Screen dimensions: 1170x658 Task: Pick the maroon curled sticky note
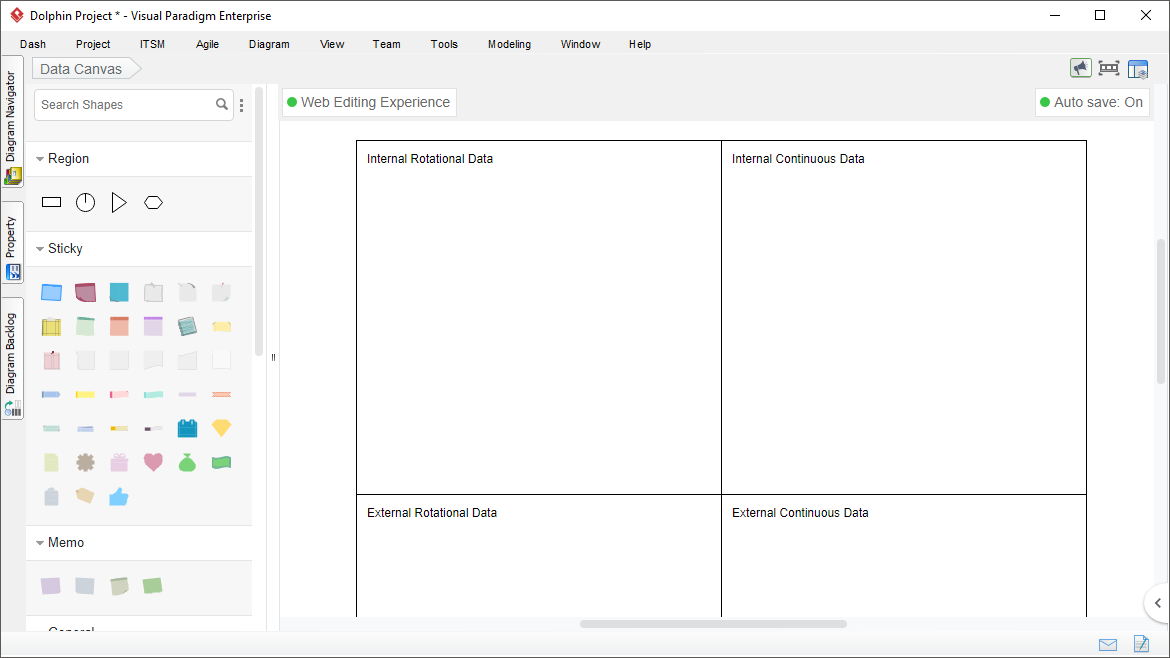click(x=85, y=292)
